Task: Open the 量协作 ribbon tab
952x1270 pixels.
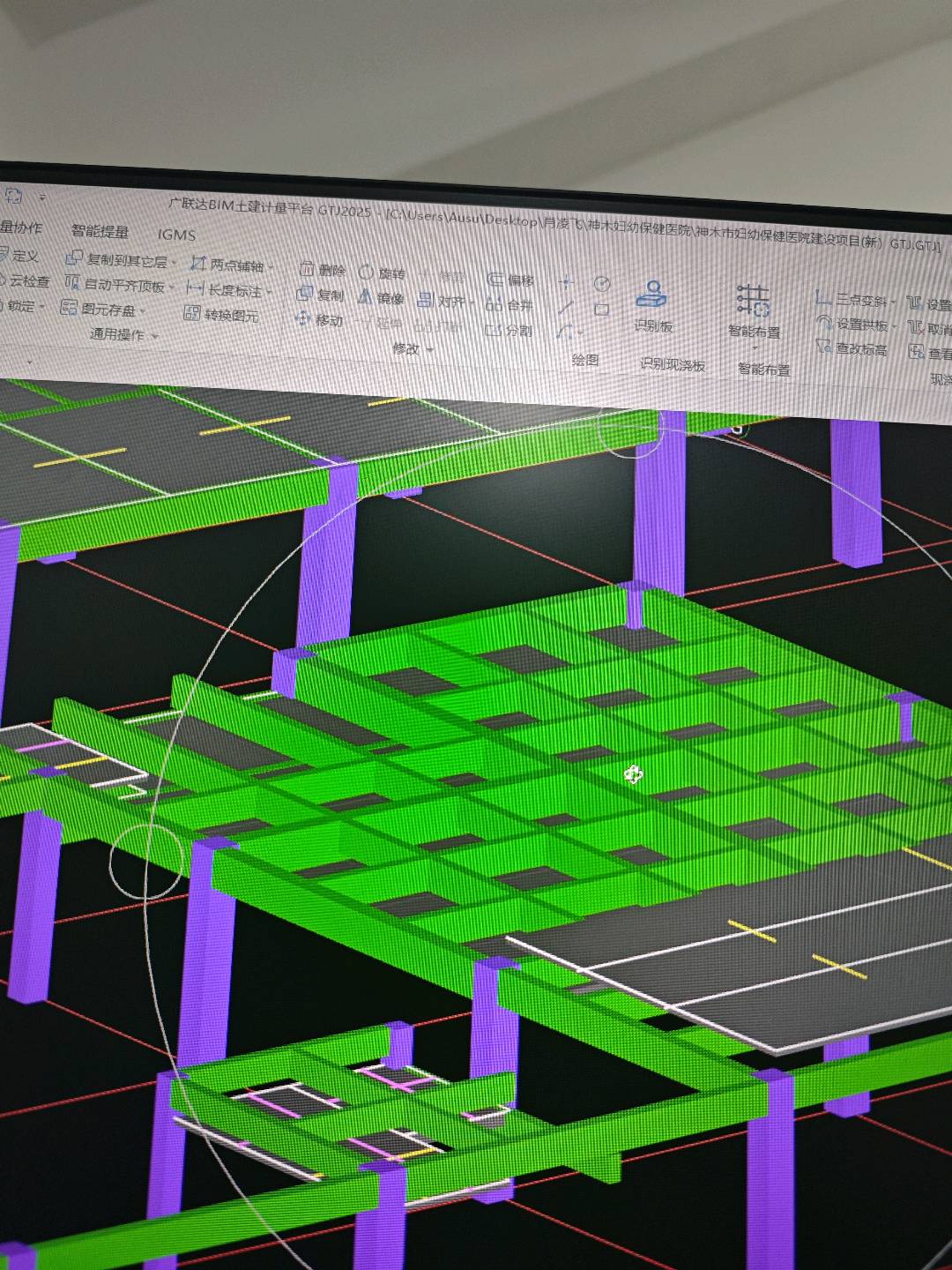Action: pos(21,228)
